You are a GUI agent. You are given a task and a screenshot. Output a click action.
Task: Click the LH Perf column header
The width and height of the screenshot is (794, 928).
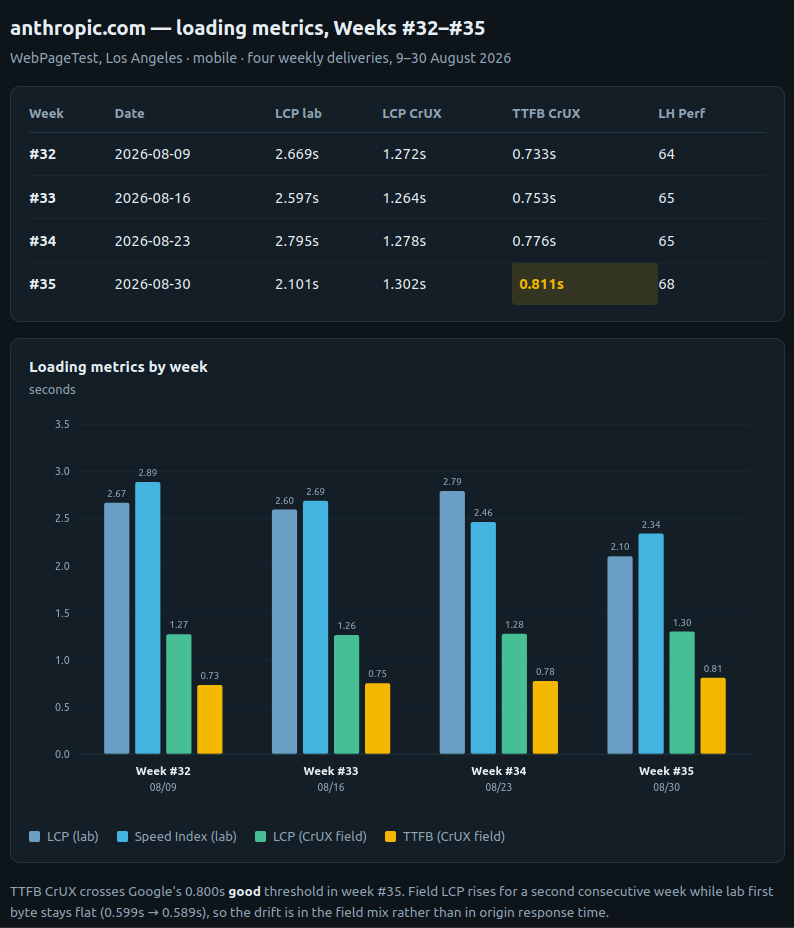(682, 114)
